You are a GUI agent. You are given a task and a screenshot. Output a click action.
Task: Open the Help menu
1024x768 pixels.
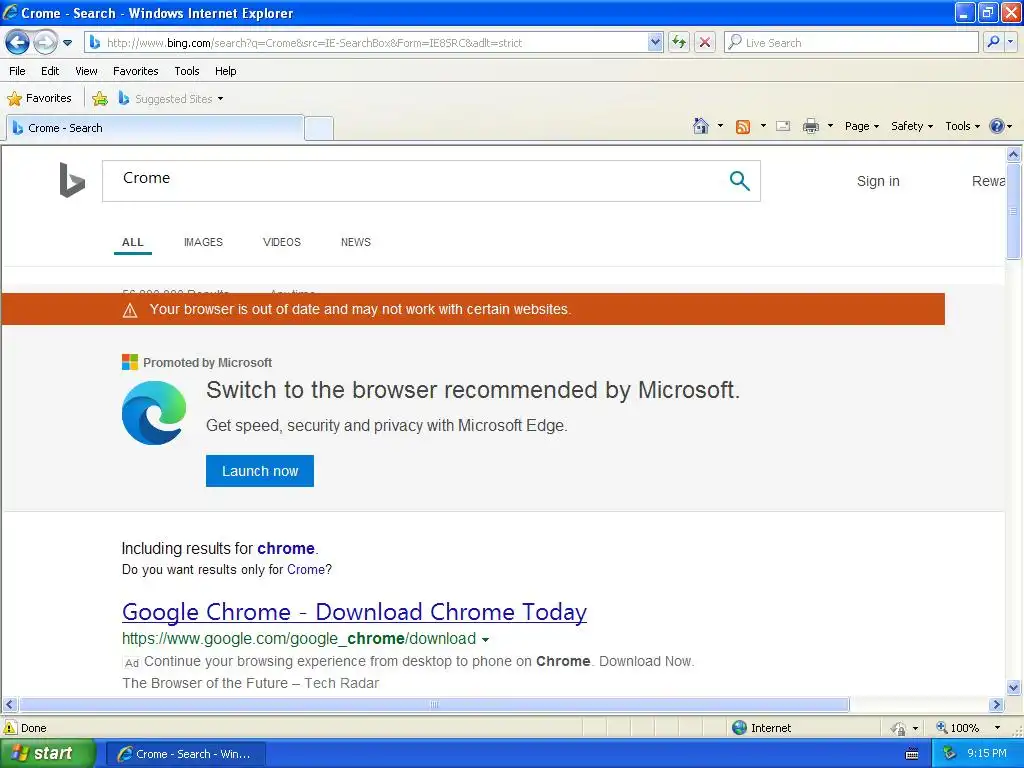pos(225,71)
